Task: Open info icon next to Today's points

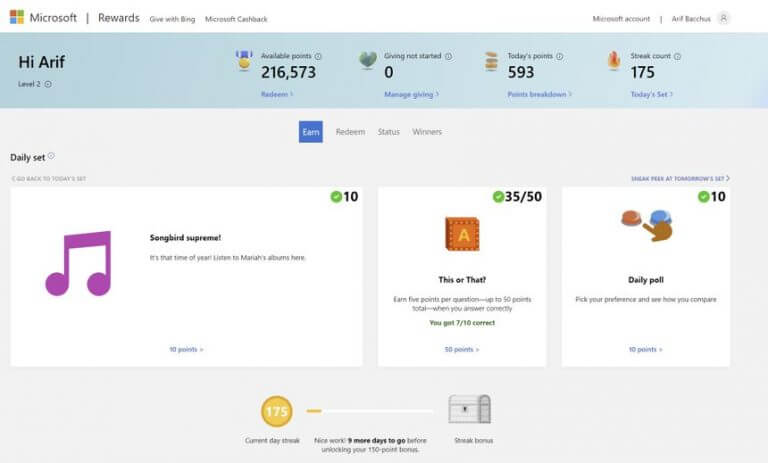Action: click(x=560, y=56)
